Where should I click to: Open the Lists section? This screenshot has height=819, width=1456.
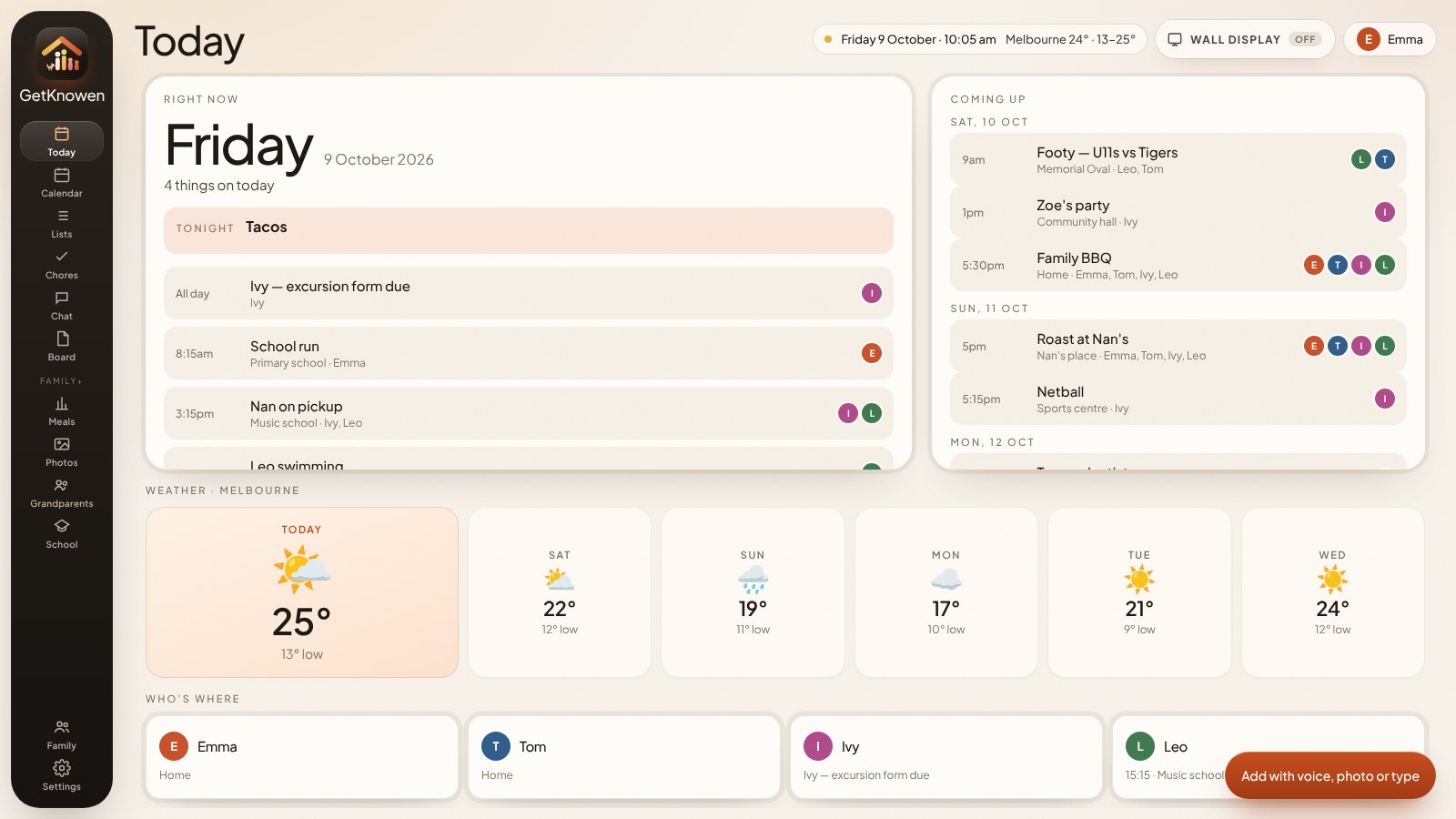[x=62, y=223]
